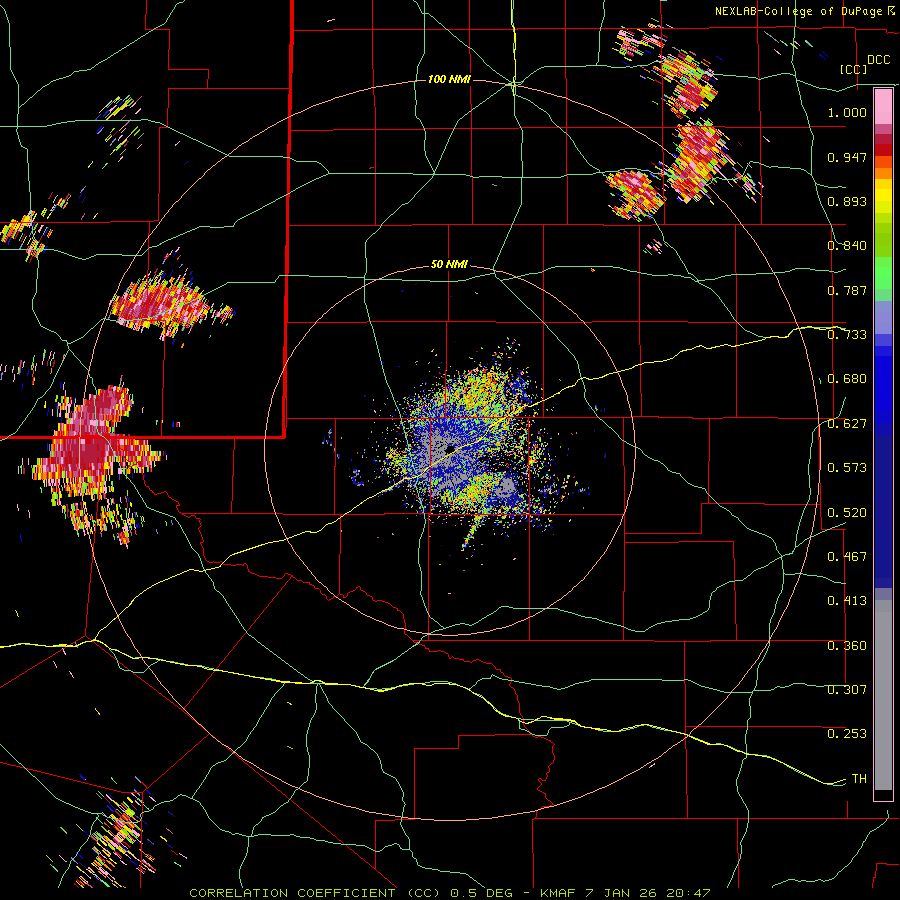Click the 0.5 DEG tilt text in caption
The image size is (900, 900).
(481, 893)
